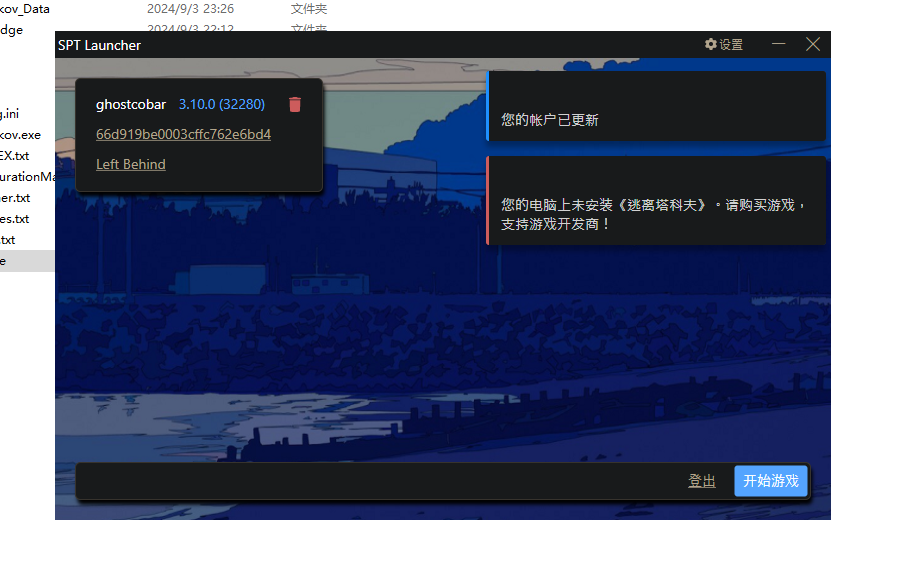Select the urationMa file in file explorer
Image resolution: width=901 pixels, height=565 pixels.
pyautogui.click(x=27, y=177)
